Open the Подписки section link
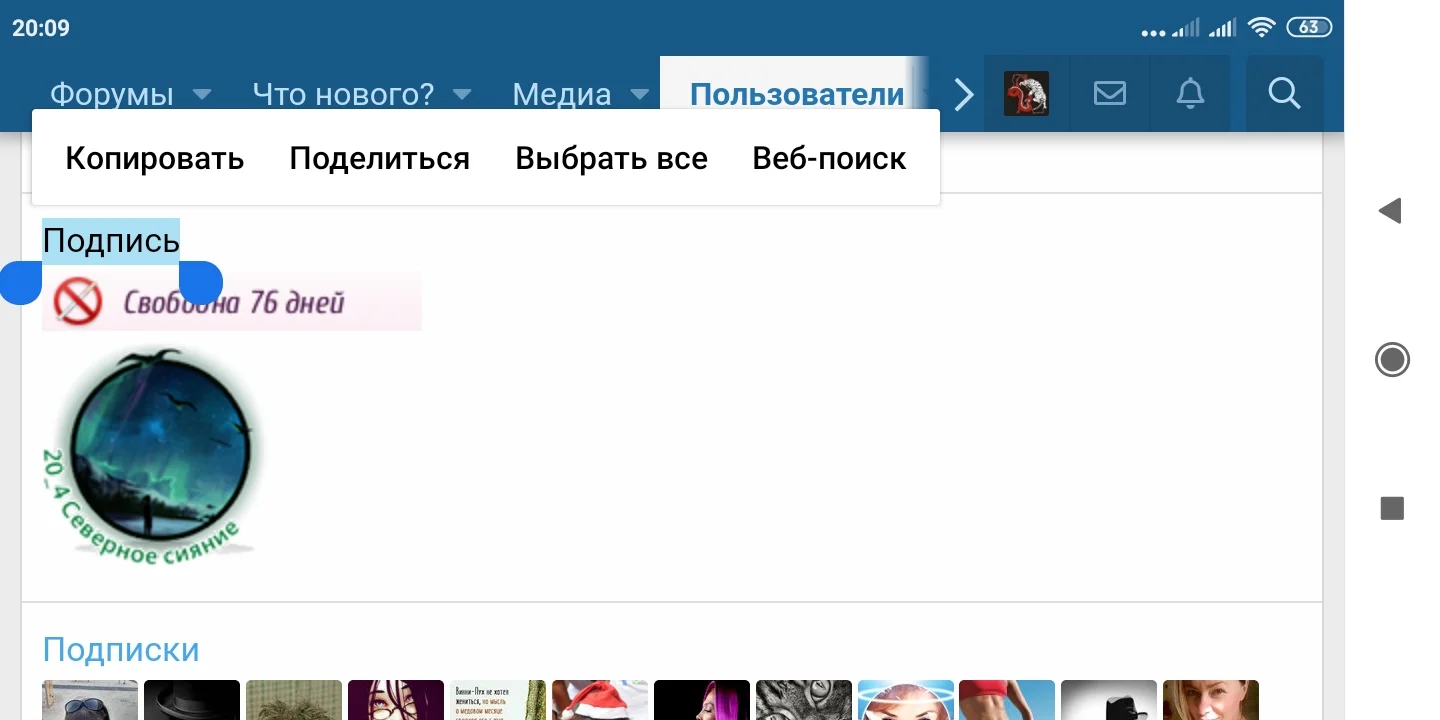The width and height of the screenshot is (1440, 720). [120, 649]
